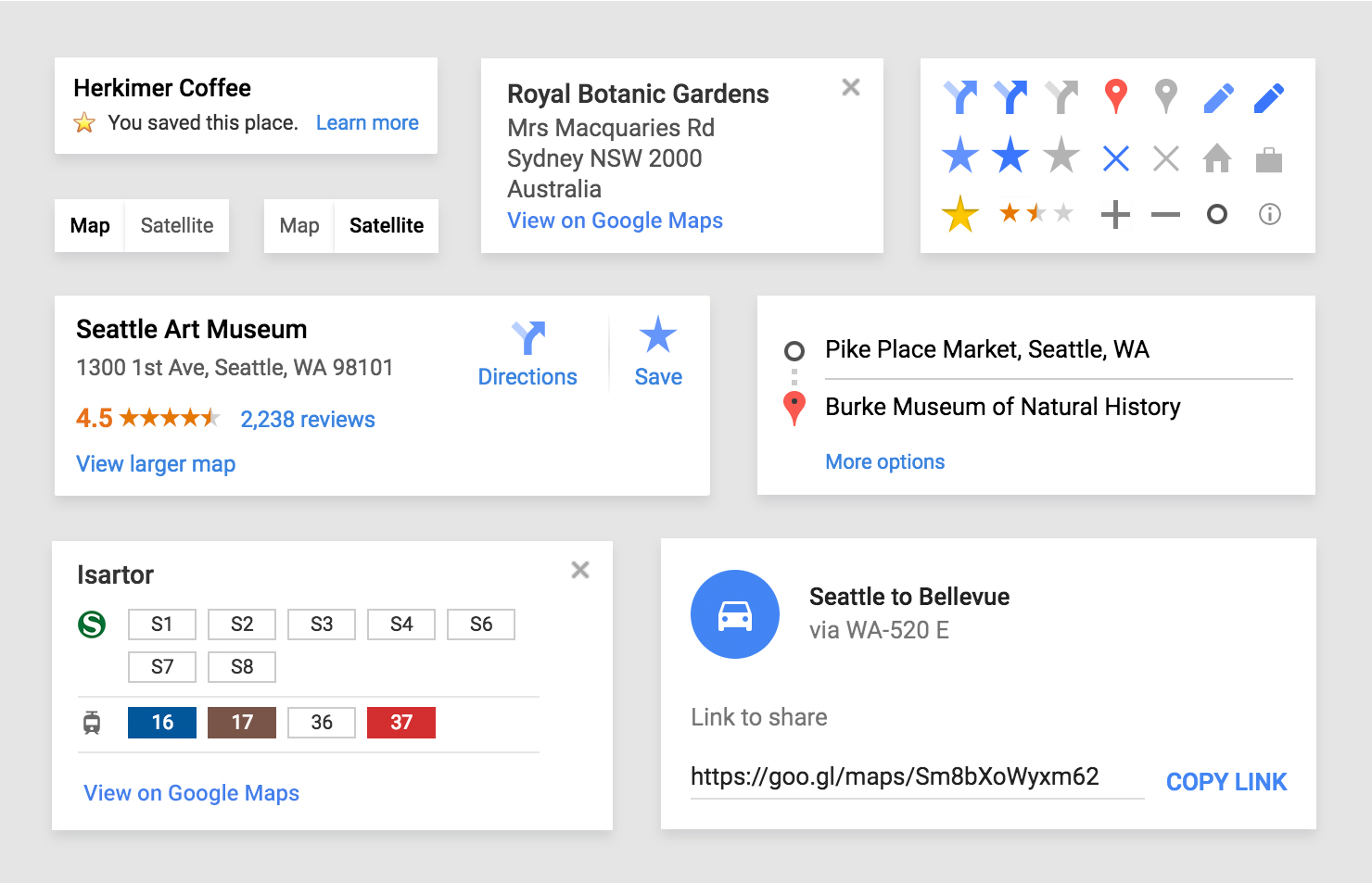Image resolution: width=1372 pixels, height=883 pixels.
Task: Open View on Google Maps in Isartor card
Action: [x=192, y=793]
